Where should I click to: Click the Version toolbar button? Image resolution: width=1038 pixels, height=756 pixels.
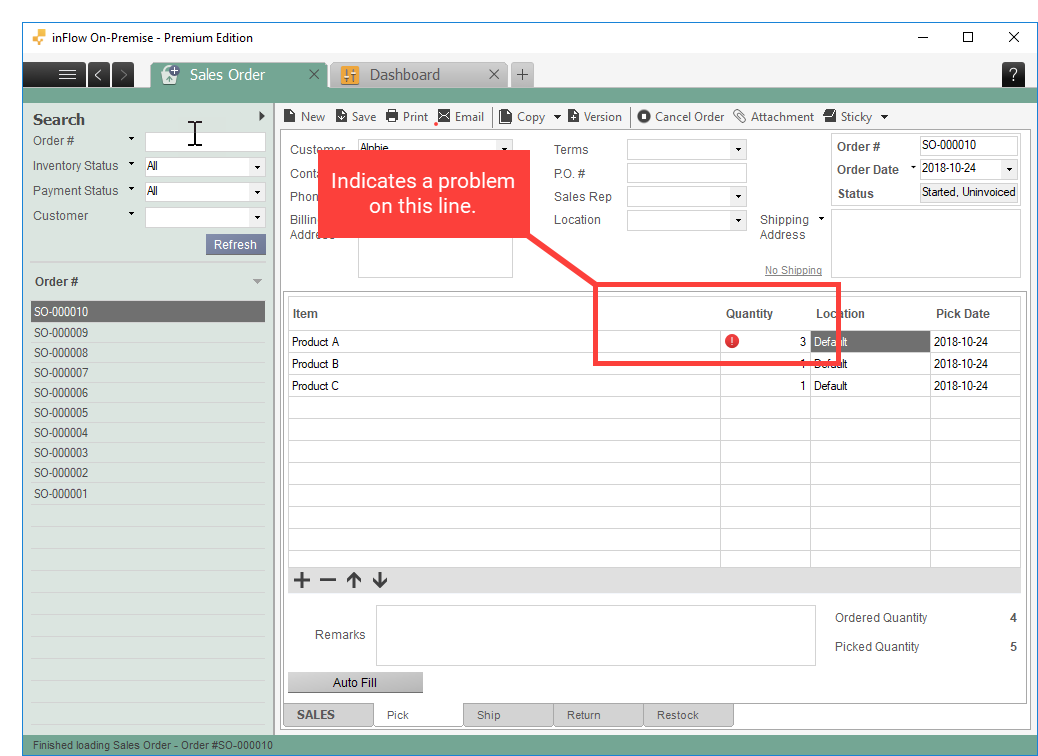click(595, 117)
